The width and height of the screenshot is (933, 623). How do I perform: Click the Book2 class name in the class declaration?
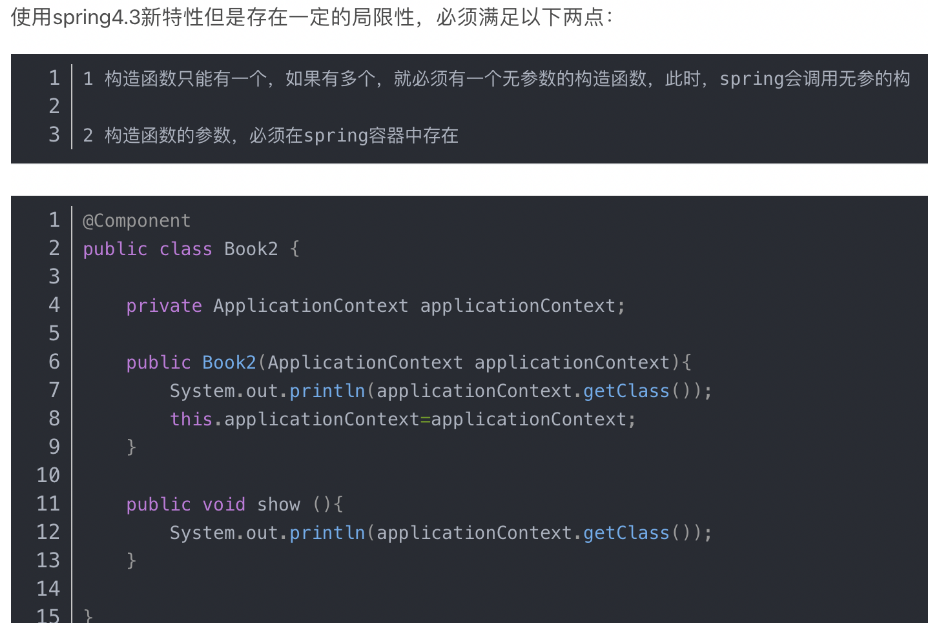click(x=250, y=249)
